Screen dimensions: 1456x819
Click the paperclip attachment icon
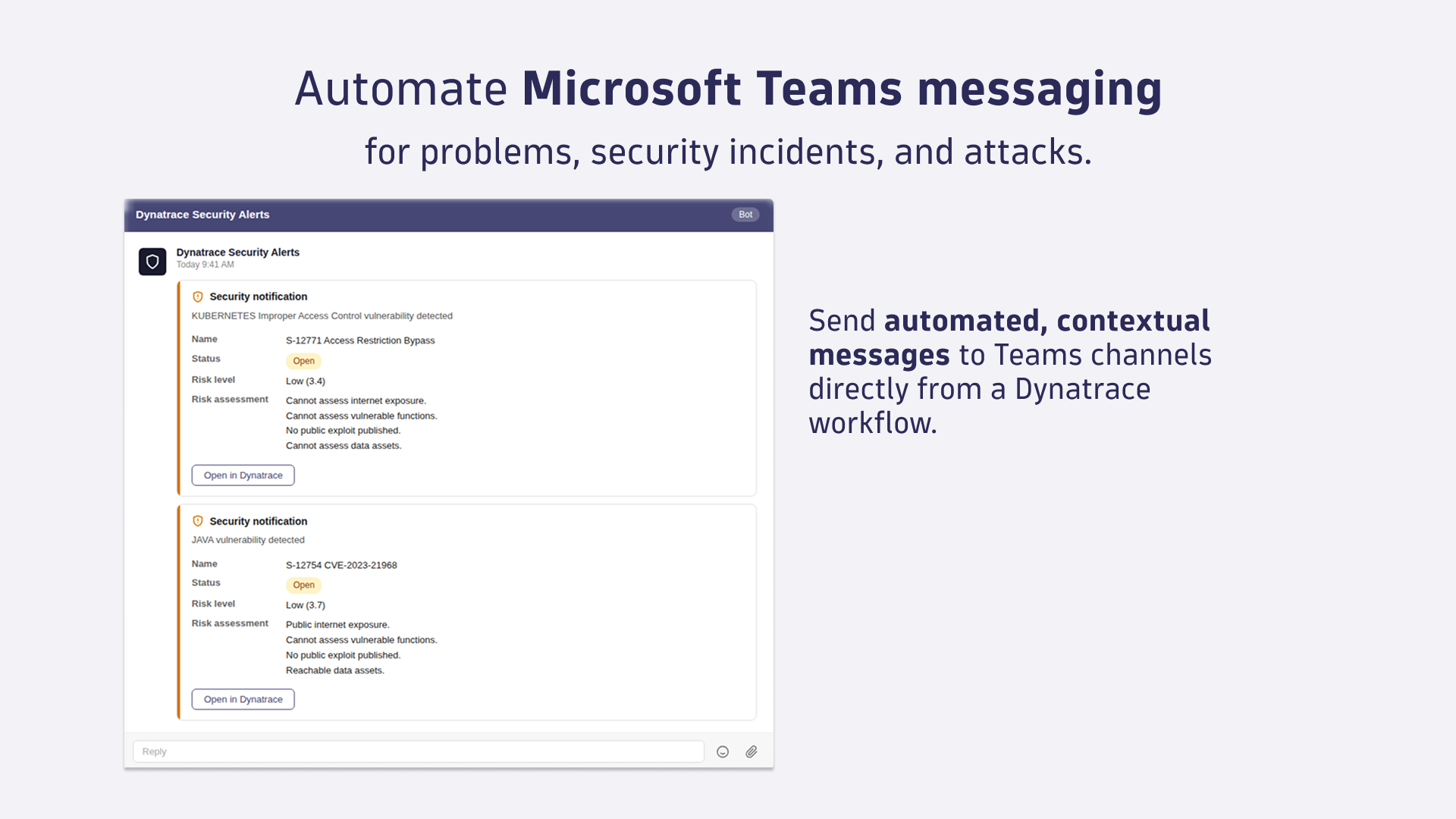752,752
